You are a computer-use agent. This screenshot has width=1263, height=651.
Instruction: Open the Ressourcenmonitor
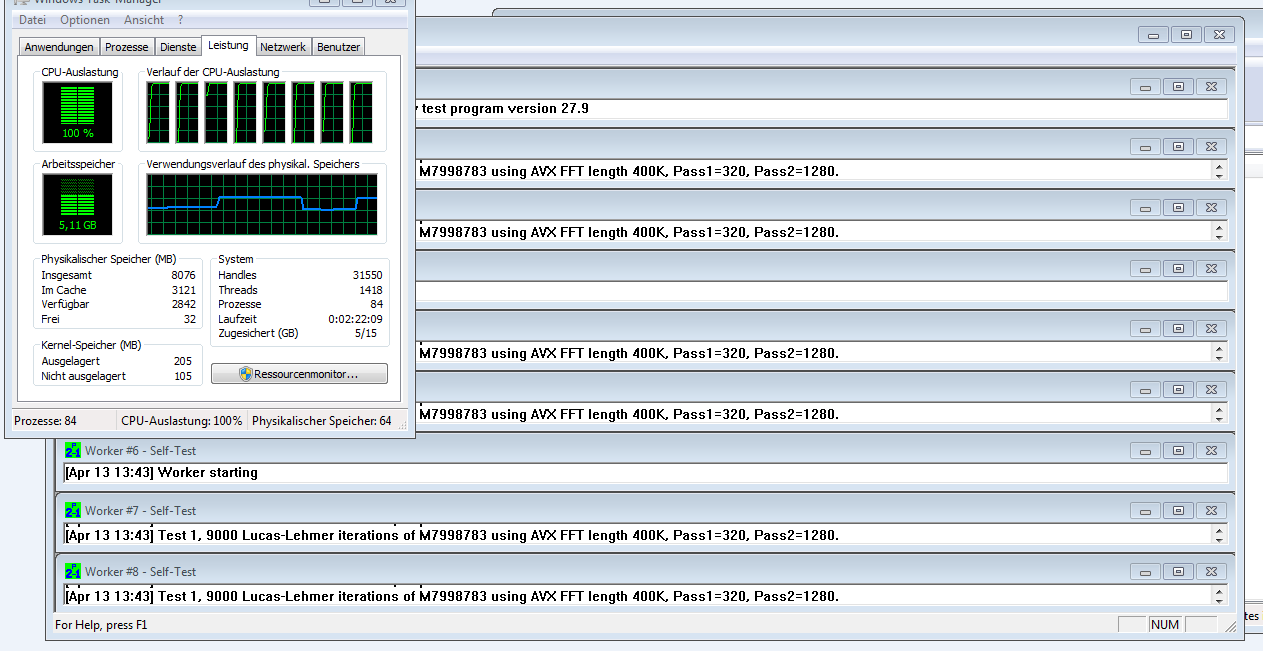pos(299,374)
